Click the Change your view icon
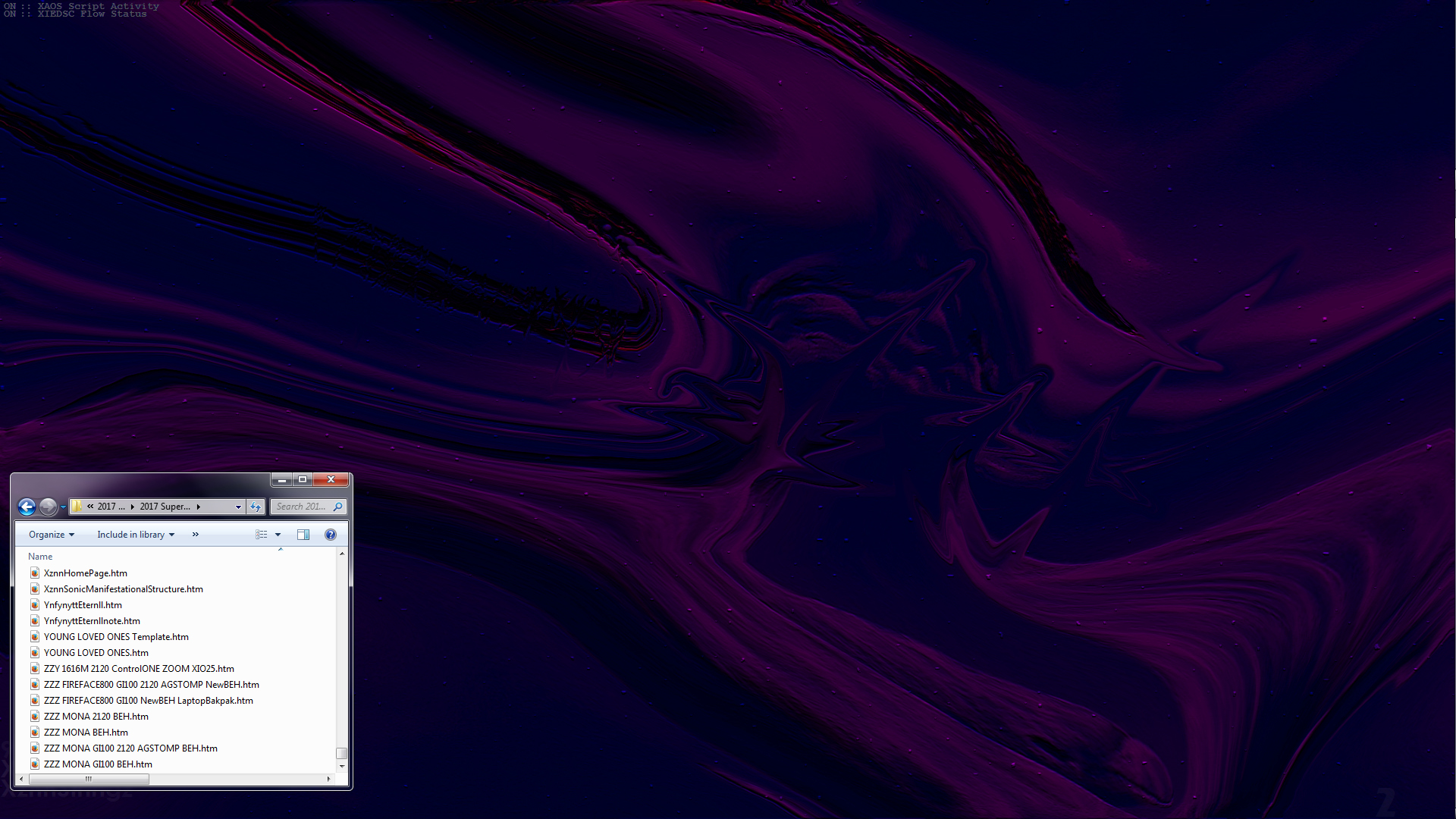Screen dimensions: 1456x819 coord(262,535)
